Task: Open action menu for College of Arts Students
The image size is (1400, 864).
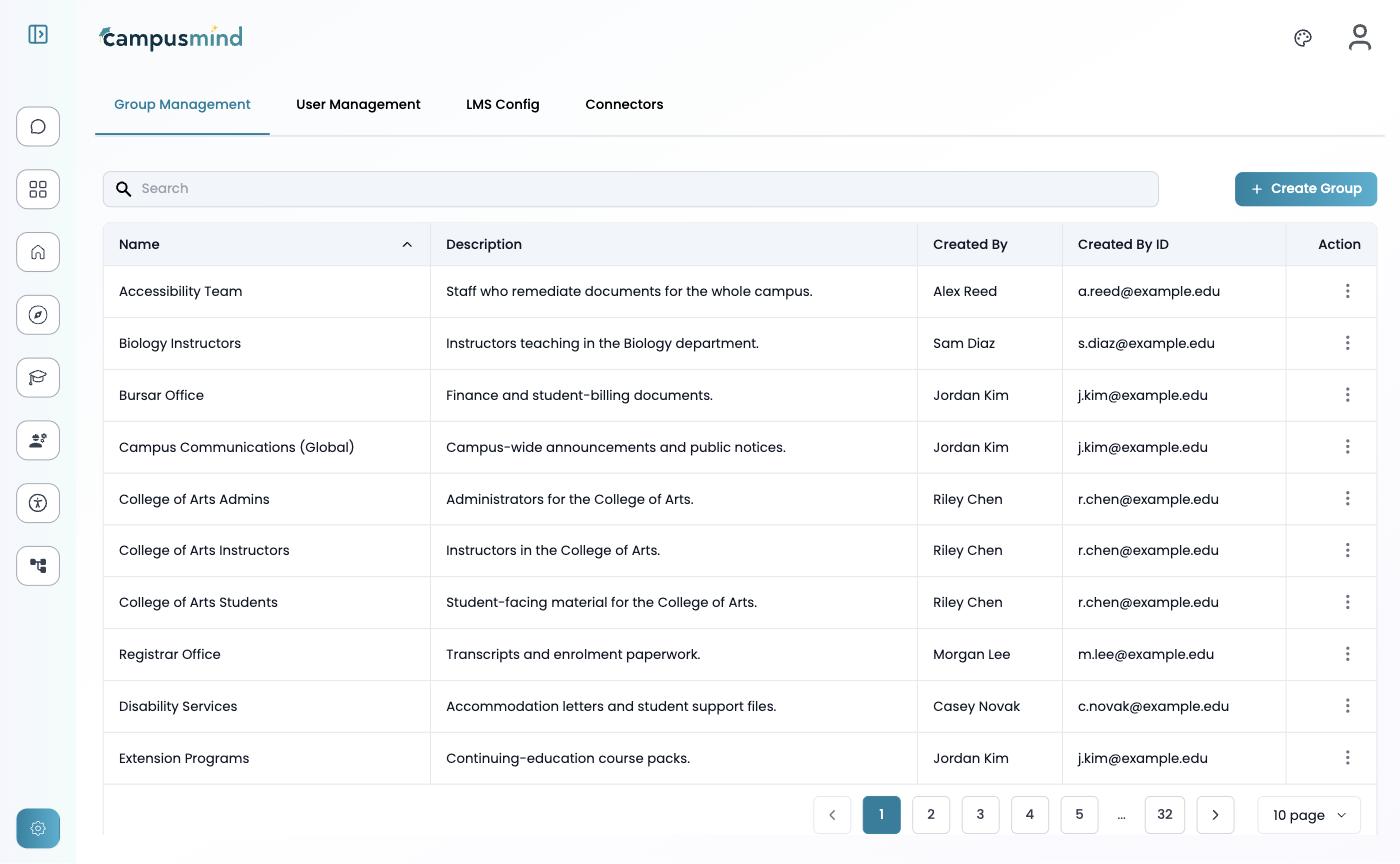Action: tap(1347, 602)
